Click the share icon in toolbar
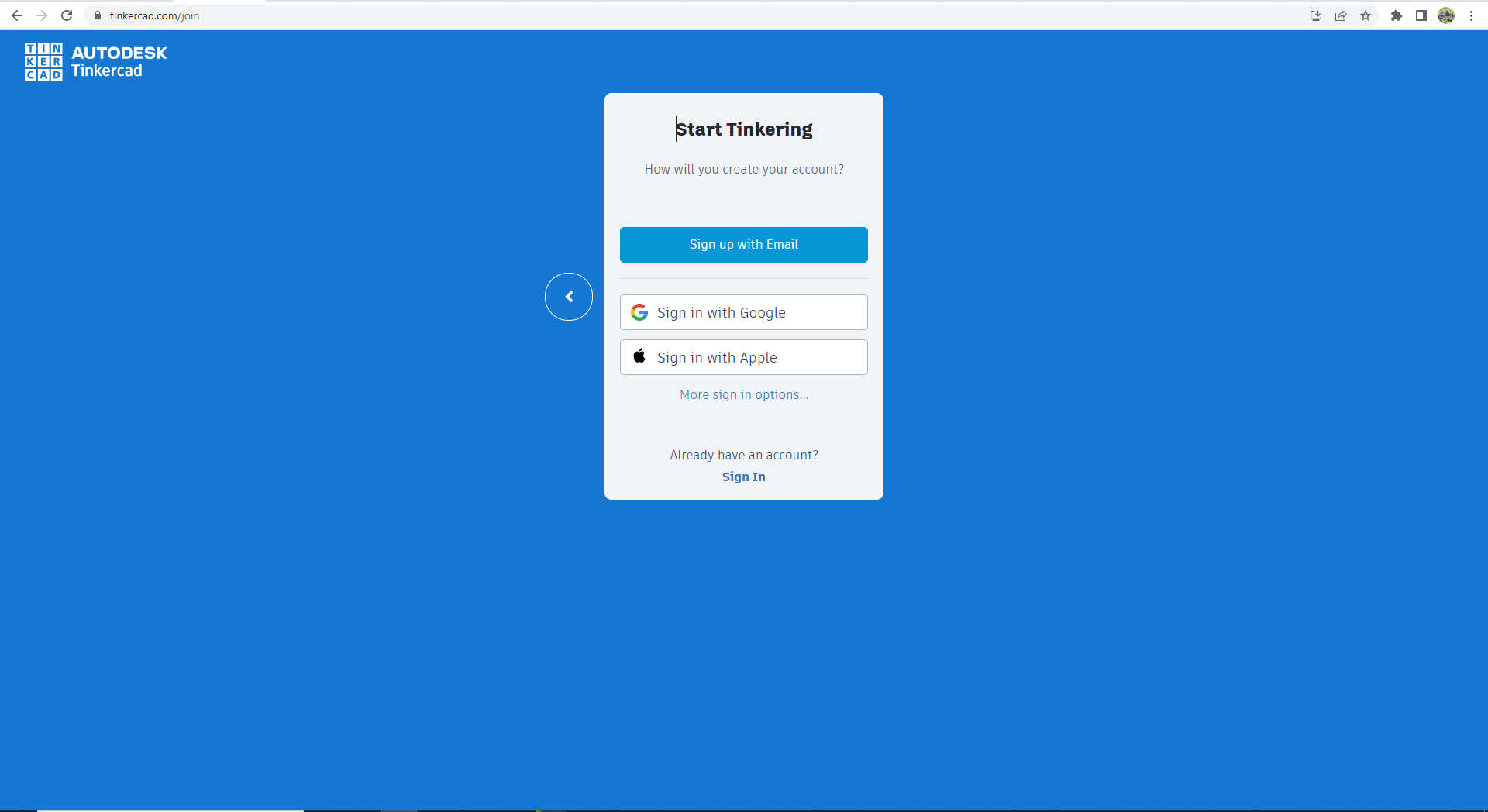The image size is (1488, 812). click(x=1341, y=15)
